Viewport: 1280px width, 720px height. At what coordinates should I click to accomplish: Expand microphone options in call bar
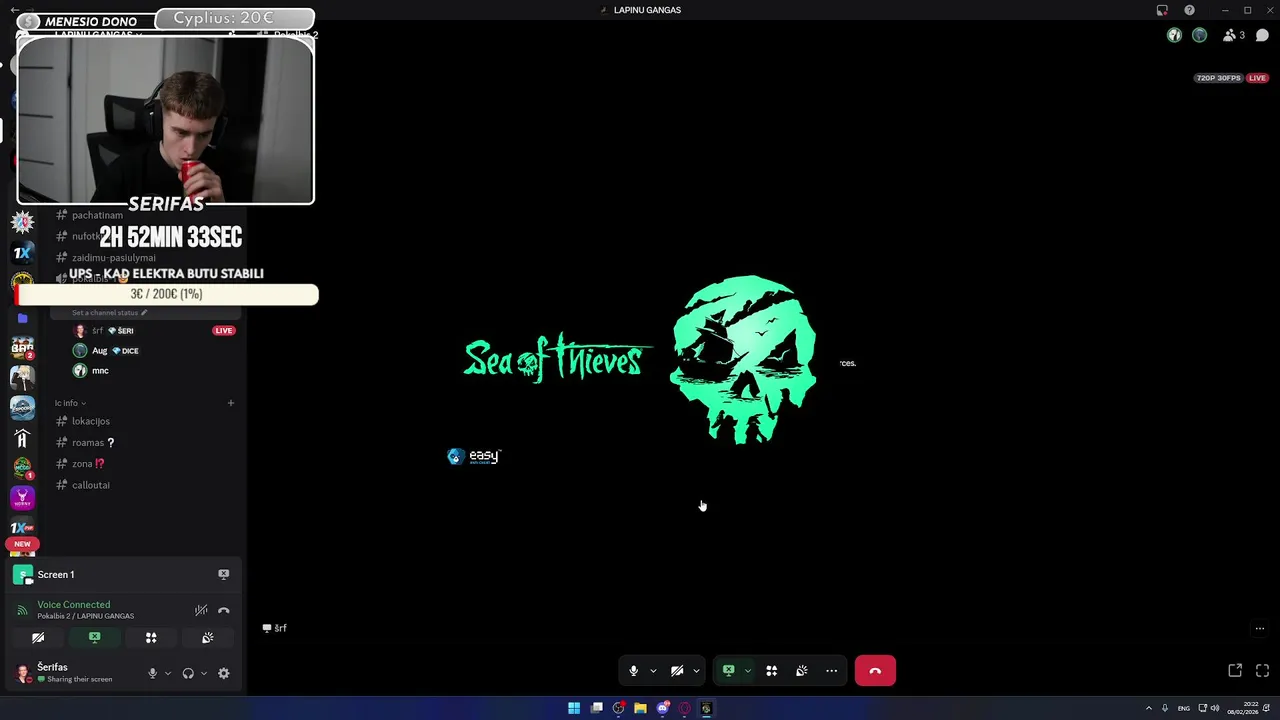[653, 671]
